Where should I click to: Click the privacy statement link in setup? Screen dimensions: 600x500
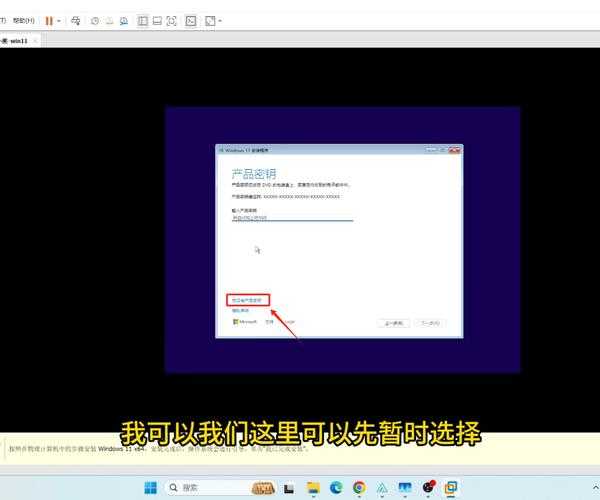(x=240, y=311)
